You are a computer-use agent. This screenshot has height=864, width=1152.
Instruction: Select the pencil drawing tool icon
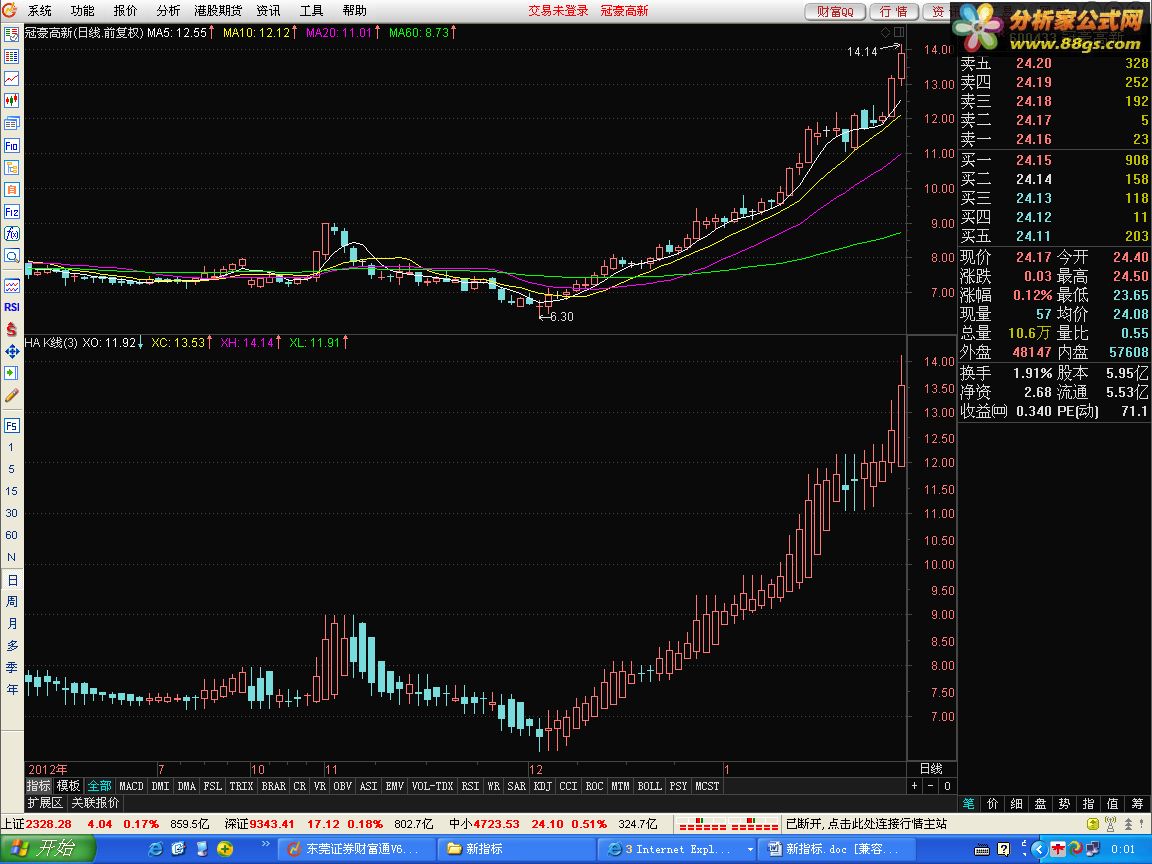[12, 395]
